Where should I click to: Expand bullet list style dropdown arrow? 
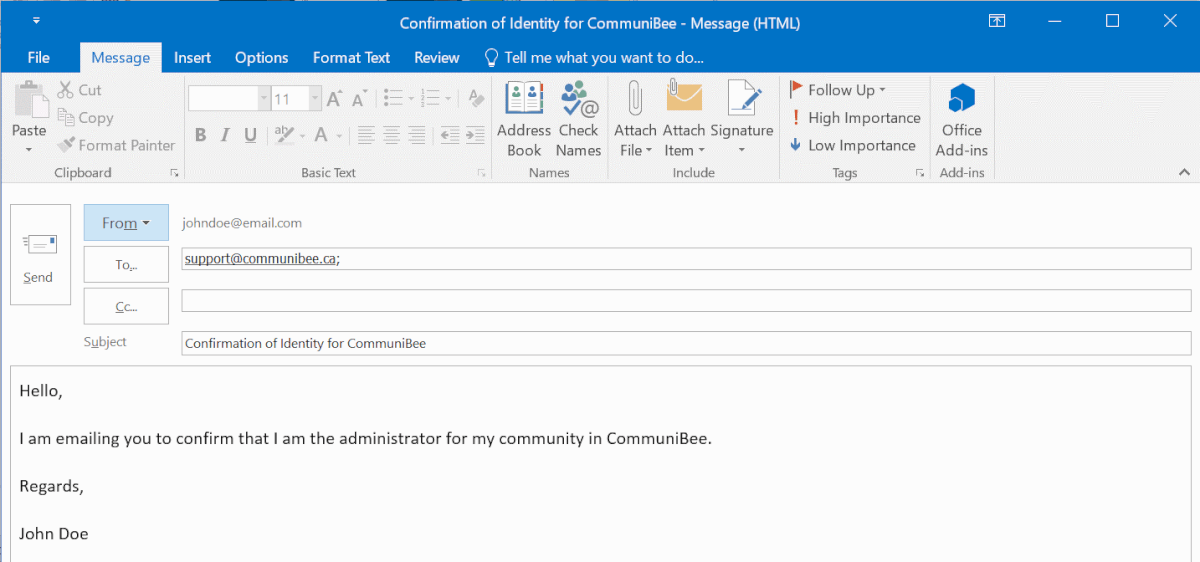(x=410, y=98)
